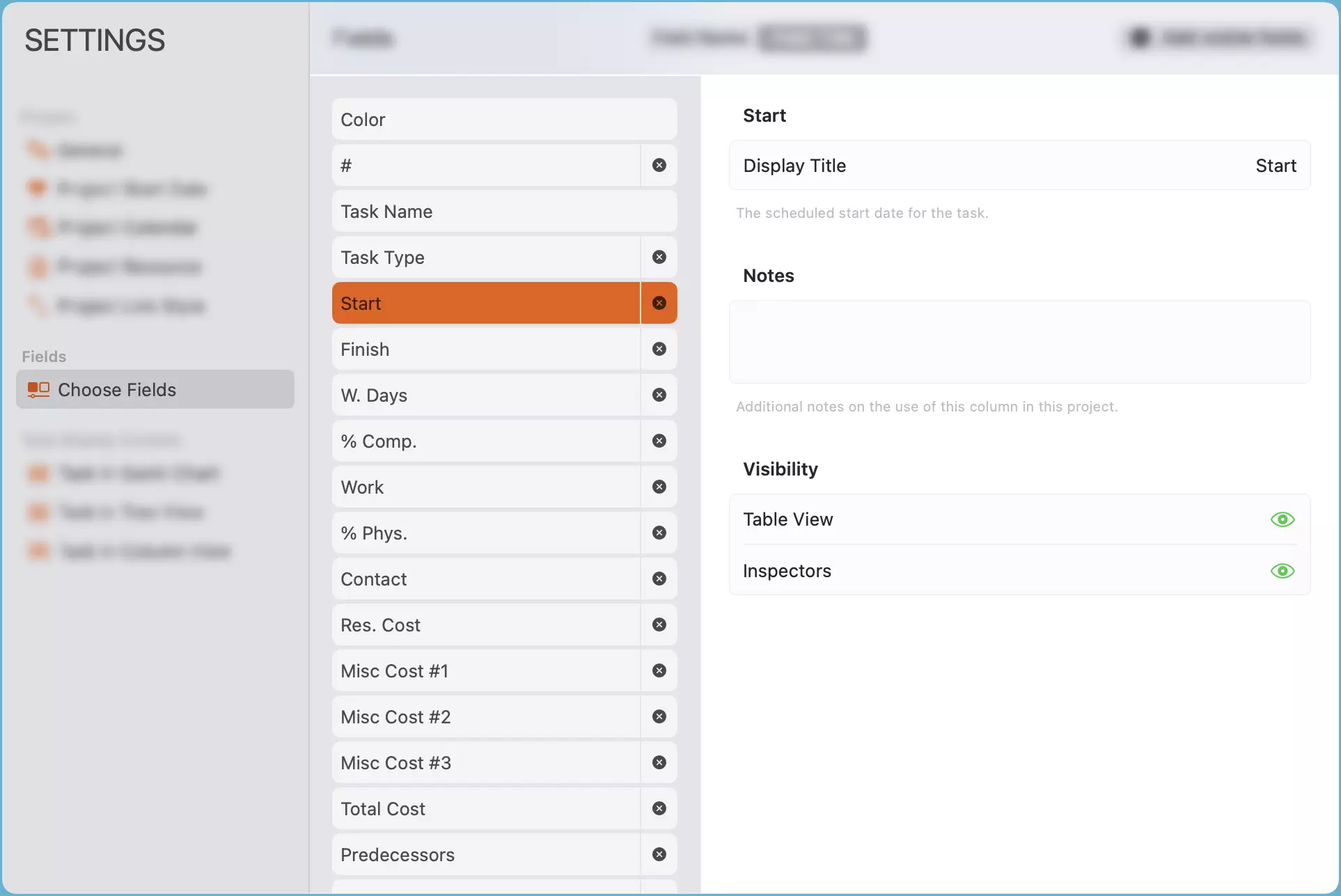Click the x icon beside Total Cost
This screenshot has width=1341, height=896.
[659, 809]
